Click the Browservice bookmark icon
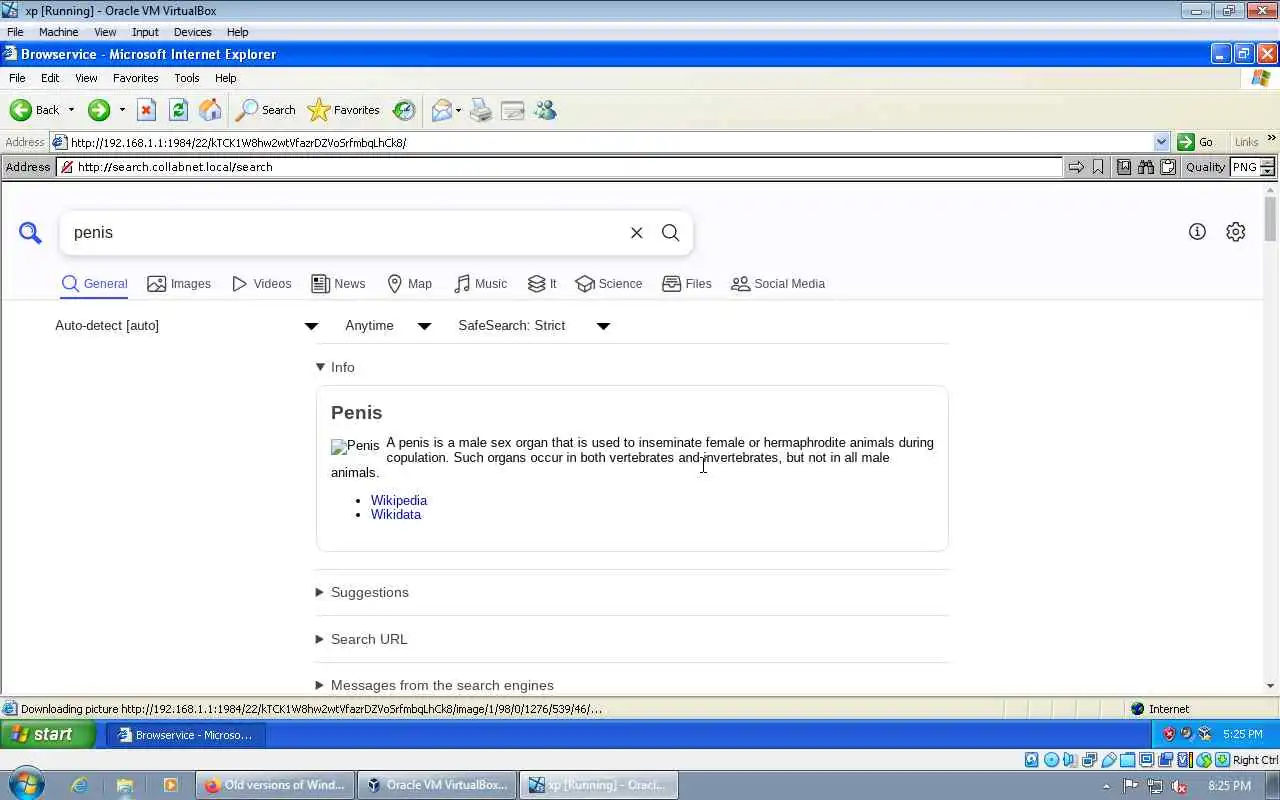The image size is (1280, 800). click(1098, 167)
